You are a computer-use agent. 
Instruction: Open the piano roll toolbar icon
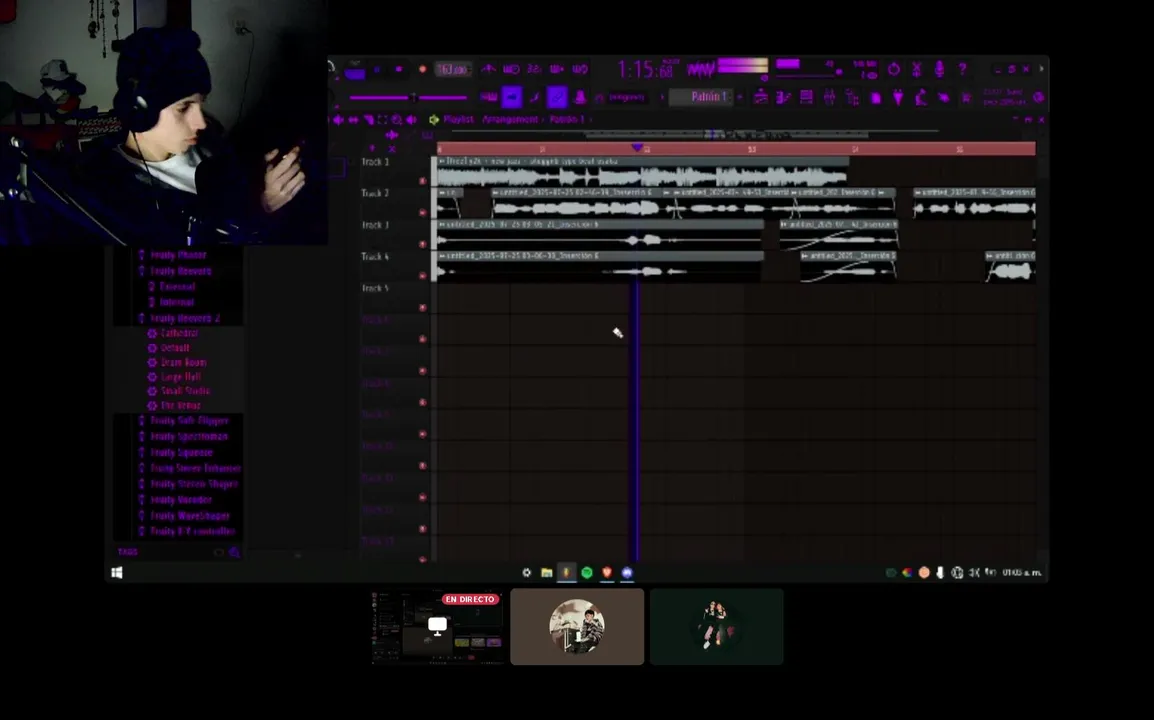point(783,97)
